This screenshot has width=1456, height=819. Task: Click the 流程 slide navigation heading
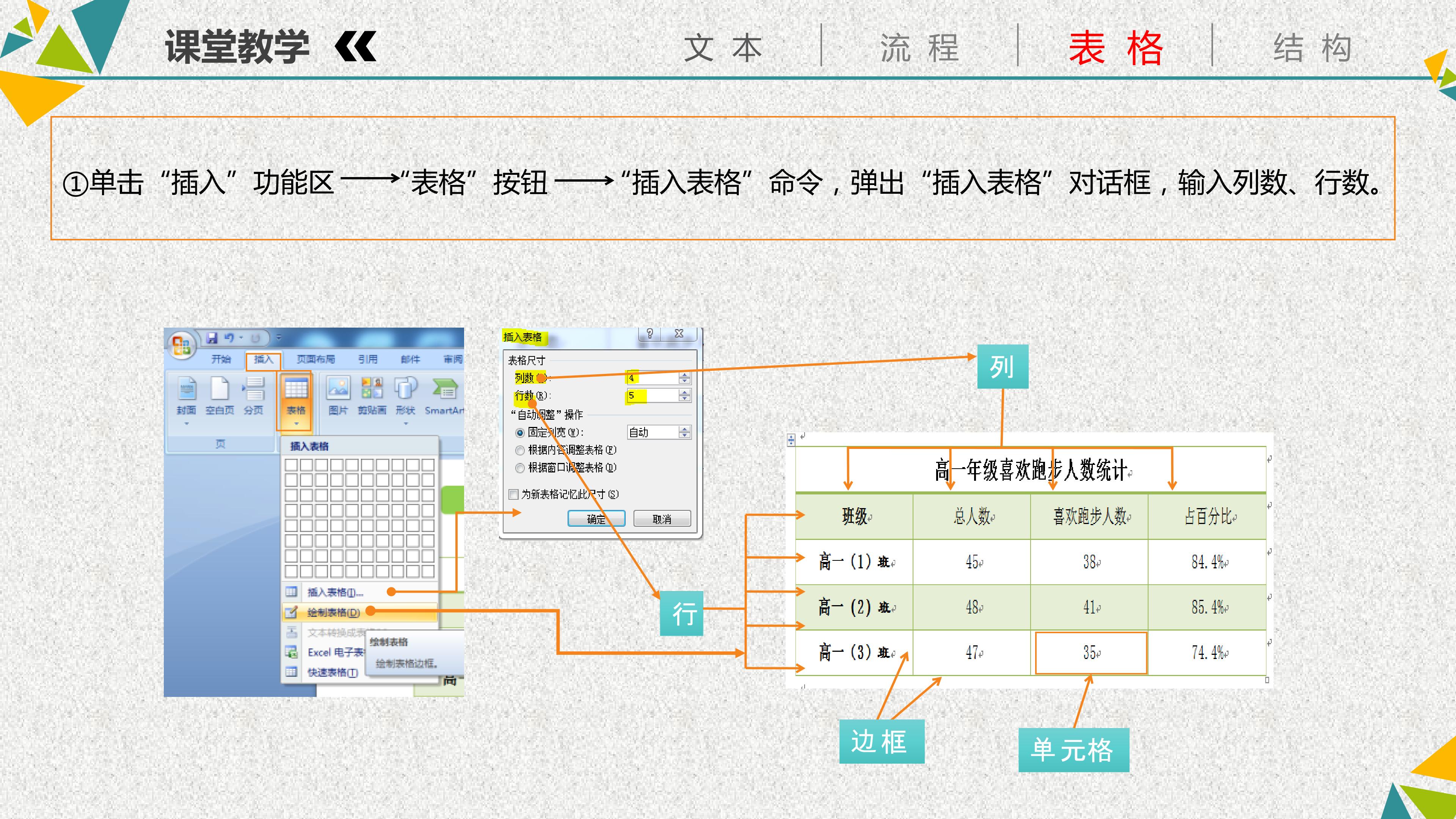coord(919,48)
